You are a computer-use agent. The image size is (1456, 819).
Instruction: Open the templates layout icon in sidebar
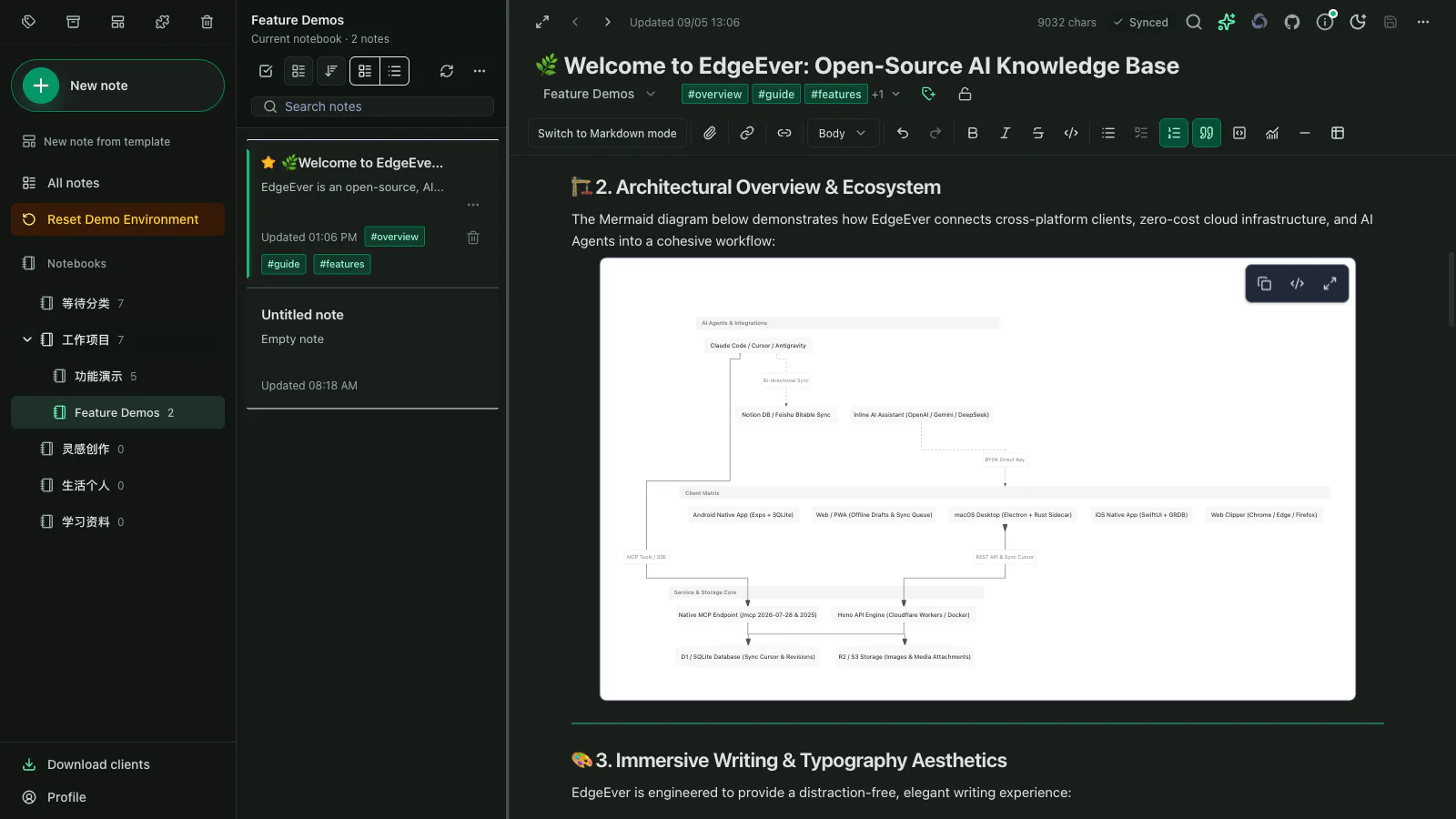click(x=117, y=22)
